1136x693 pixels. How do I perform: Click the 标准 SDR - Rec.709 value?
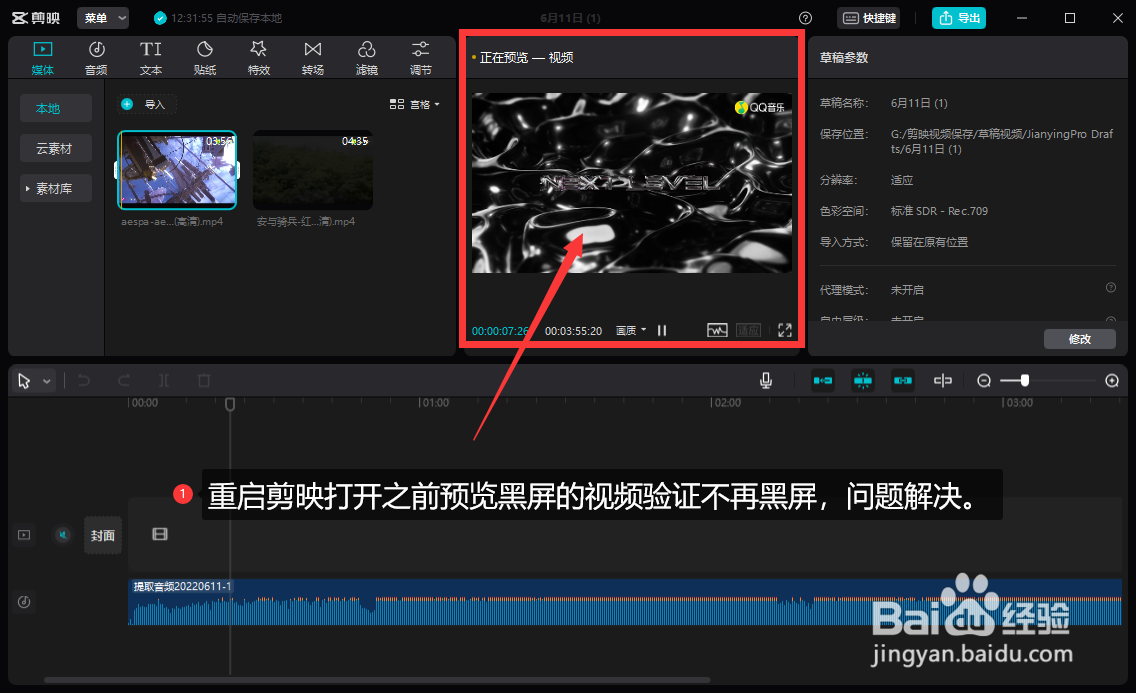coord(939,211)
